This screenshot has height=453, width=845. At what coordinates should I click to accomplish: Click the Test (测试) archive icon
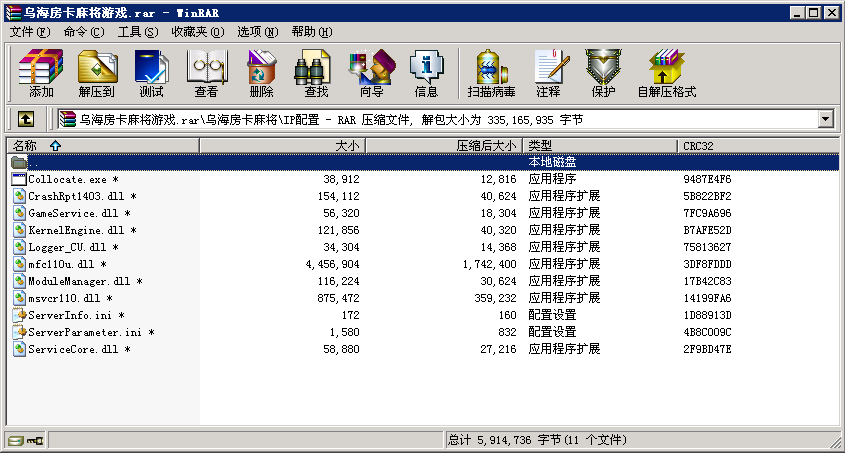tap(151, 73)
